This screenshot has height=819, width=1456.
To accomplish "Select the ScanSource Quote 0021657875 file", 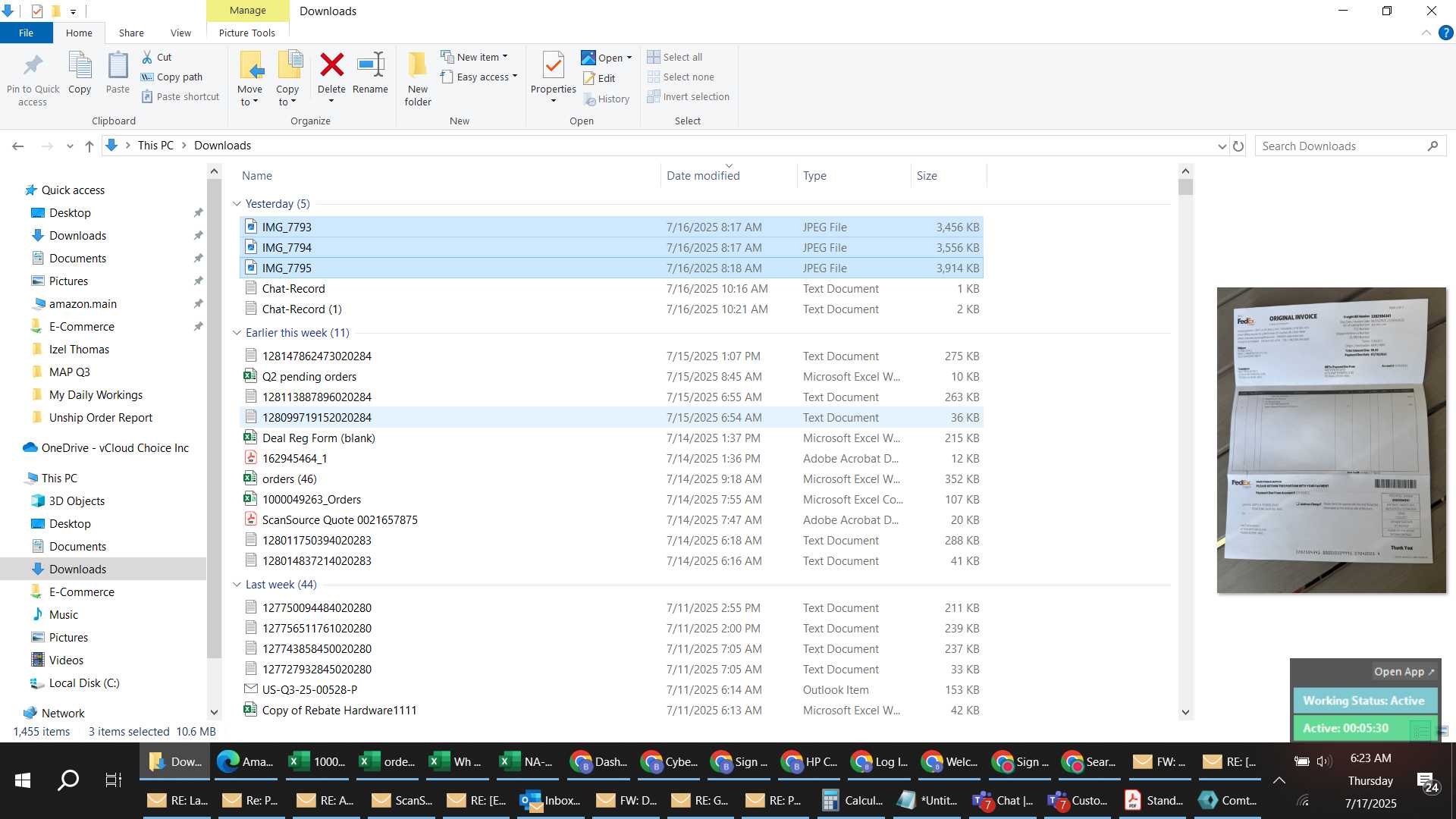I will pos(611,519).
